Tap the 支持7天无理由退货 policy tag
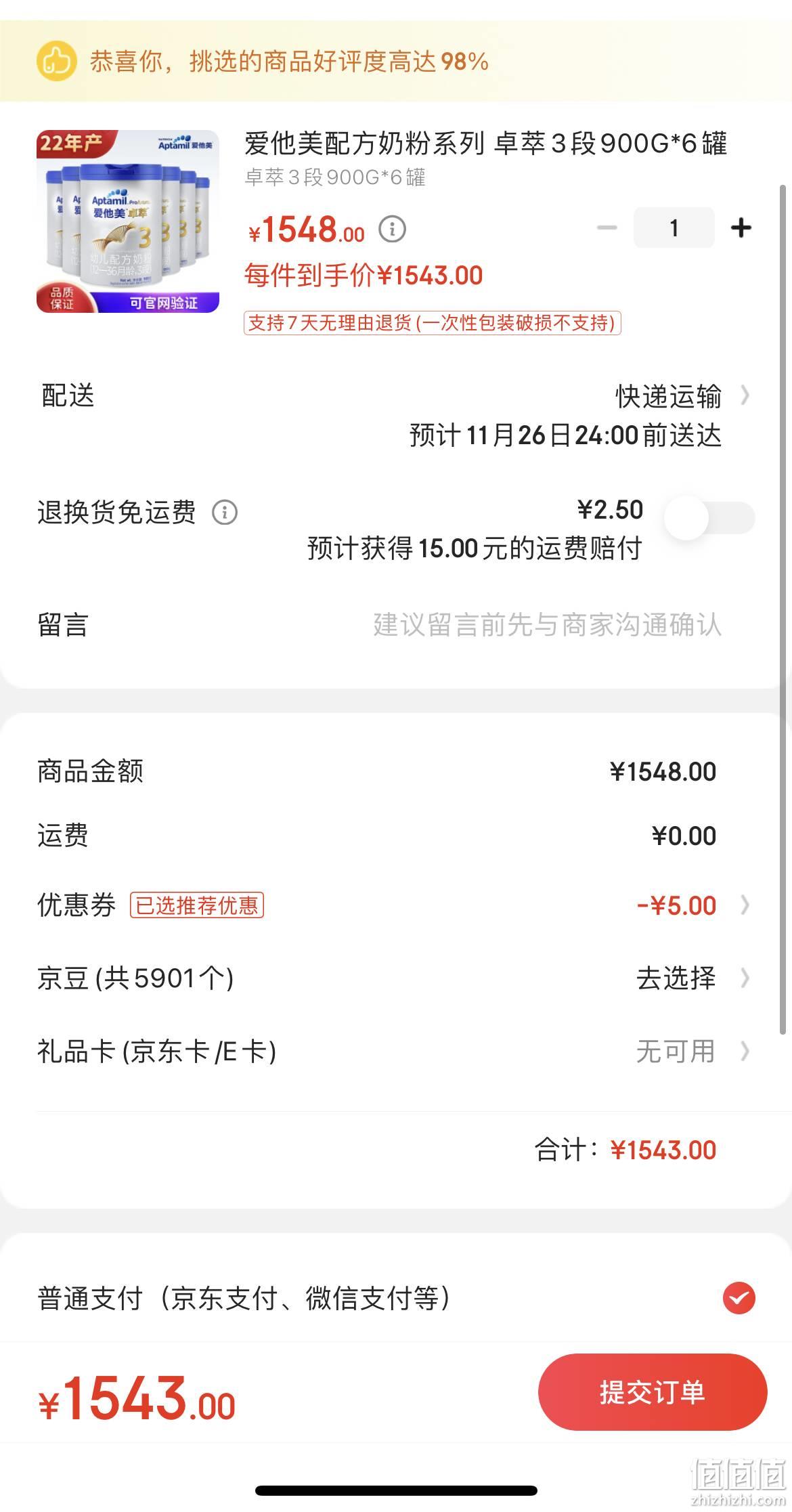Viewport: 792px width, 1512px height. tap(433, 323)
